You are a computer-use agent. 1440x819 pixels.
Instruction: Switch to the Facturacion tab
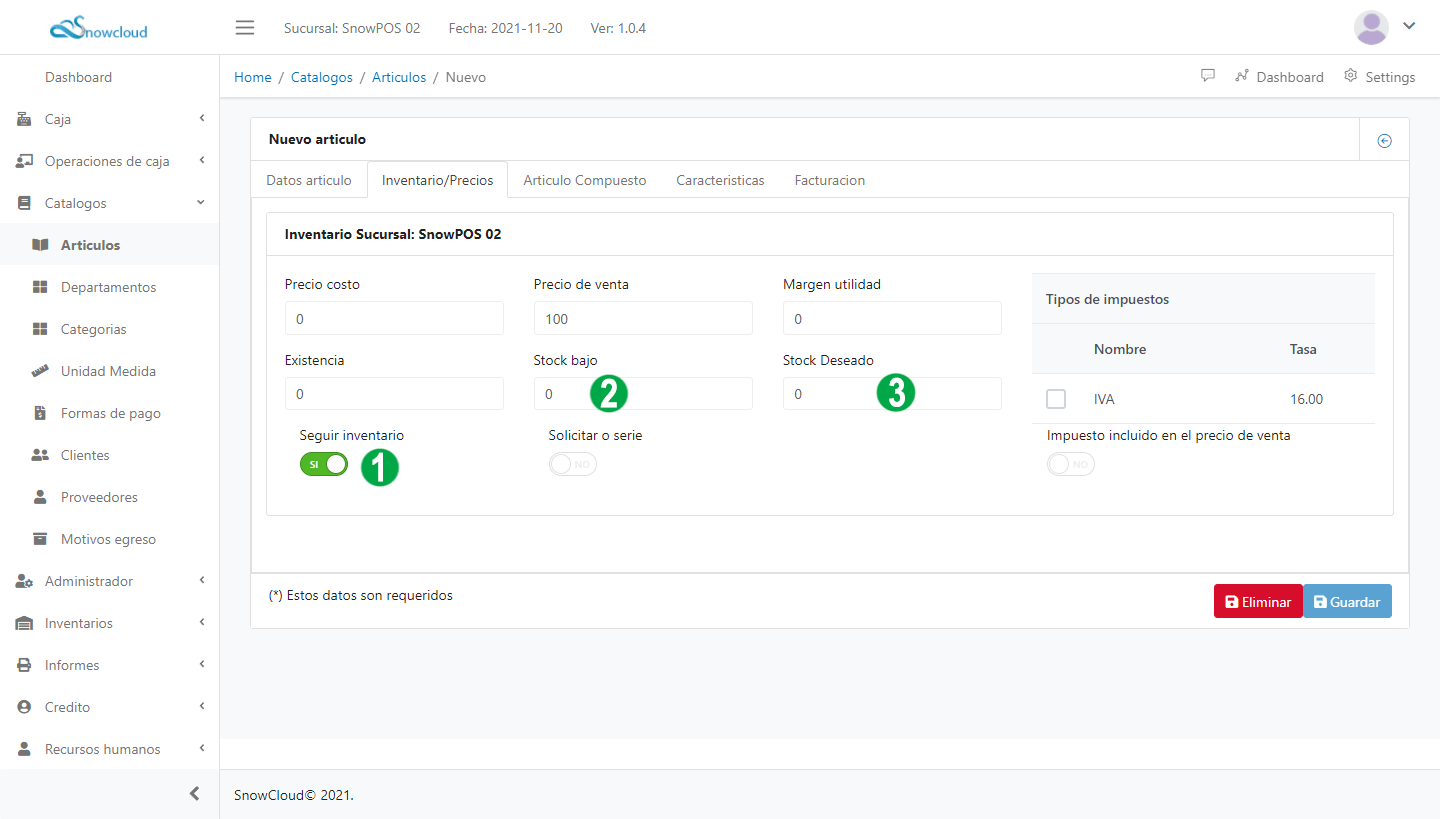click(x=829, y=181)
